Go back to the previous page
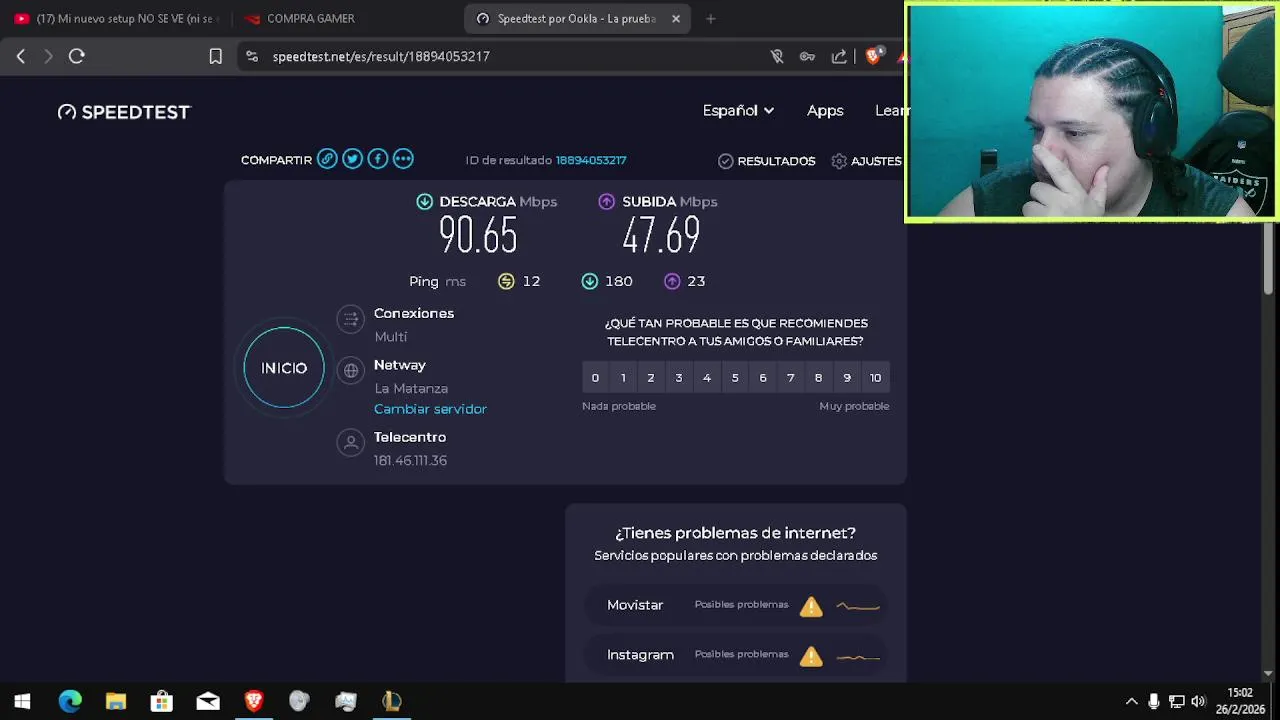Screen dimensions: 1280x720 tap(21, 56)
